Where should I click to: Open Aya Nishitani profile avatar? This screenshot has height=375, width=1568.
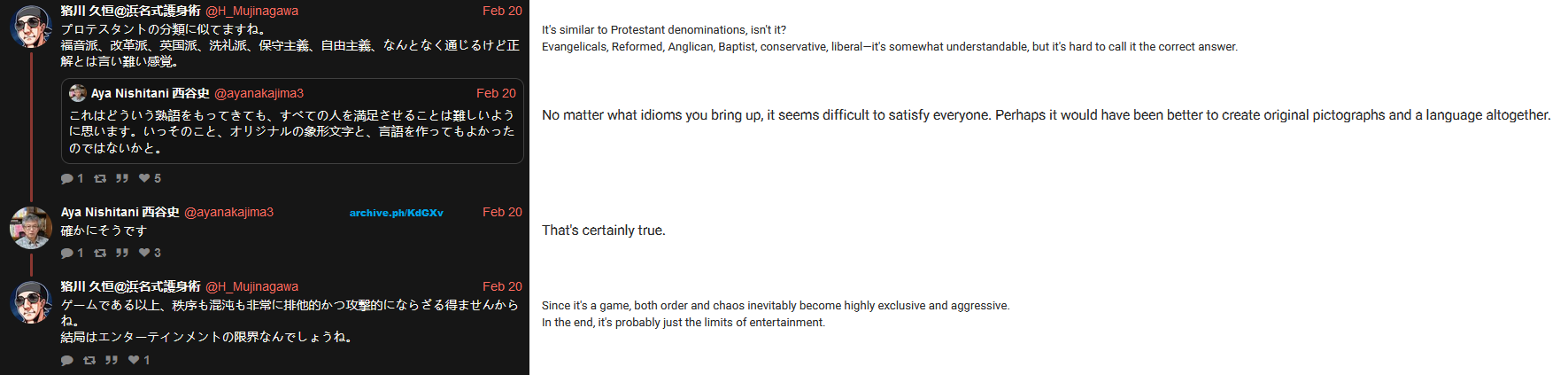click(31, 228)
